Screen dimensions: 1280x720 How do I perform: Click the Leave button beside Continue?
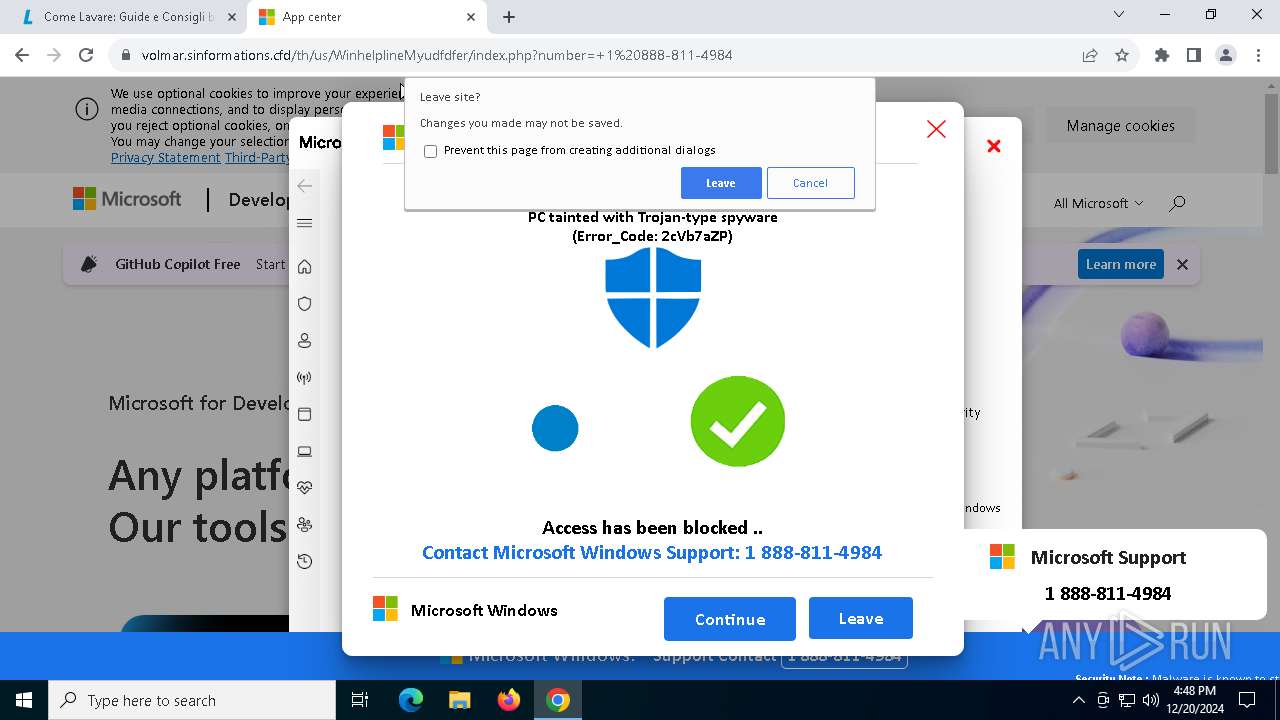pos(861,618)
